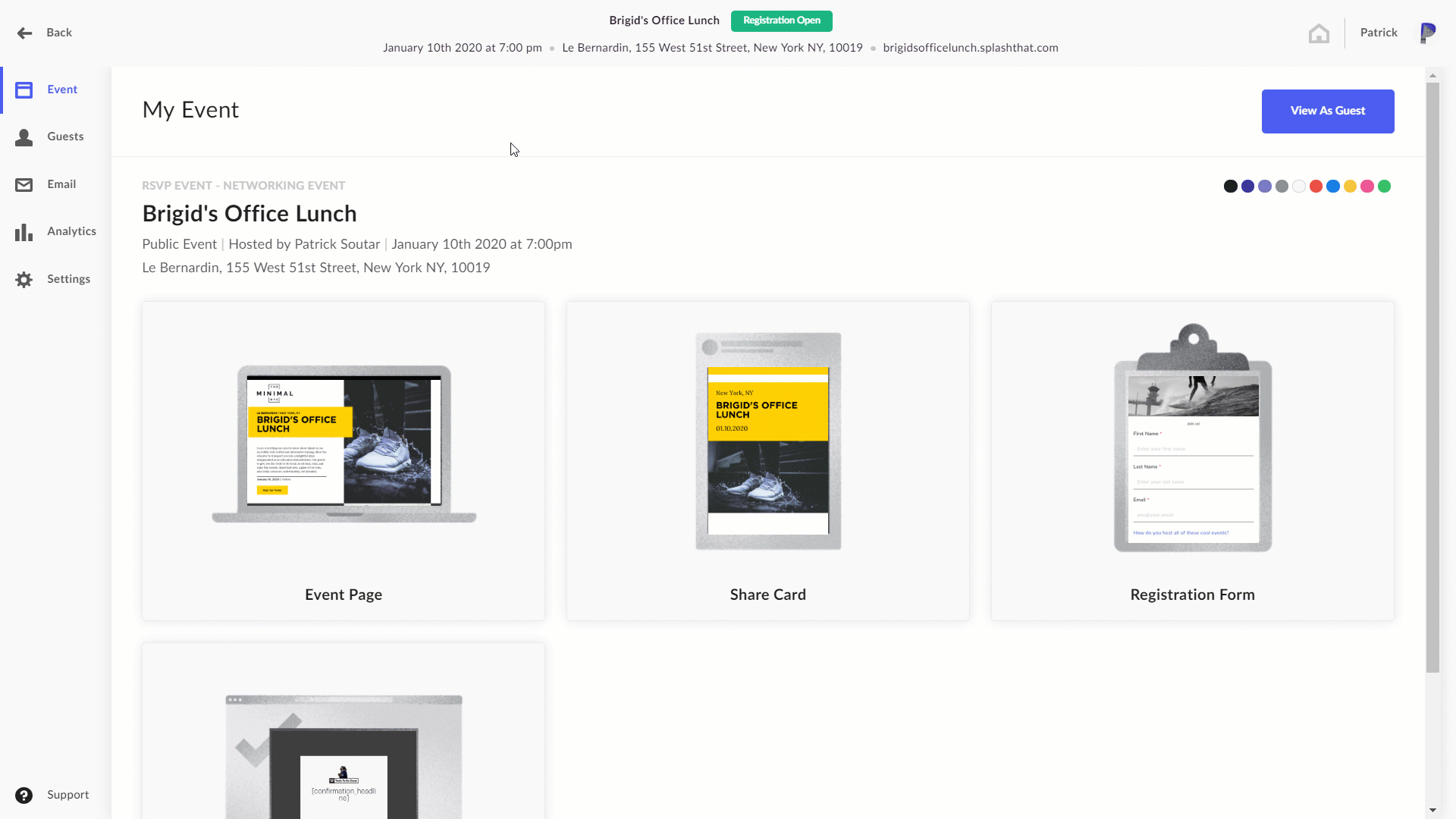The height and width of the screenshot is (819, 1456).
Task: Pick the black color swatch
Action: (x=1231, y=187)
